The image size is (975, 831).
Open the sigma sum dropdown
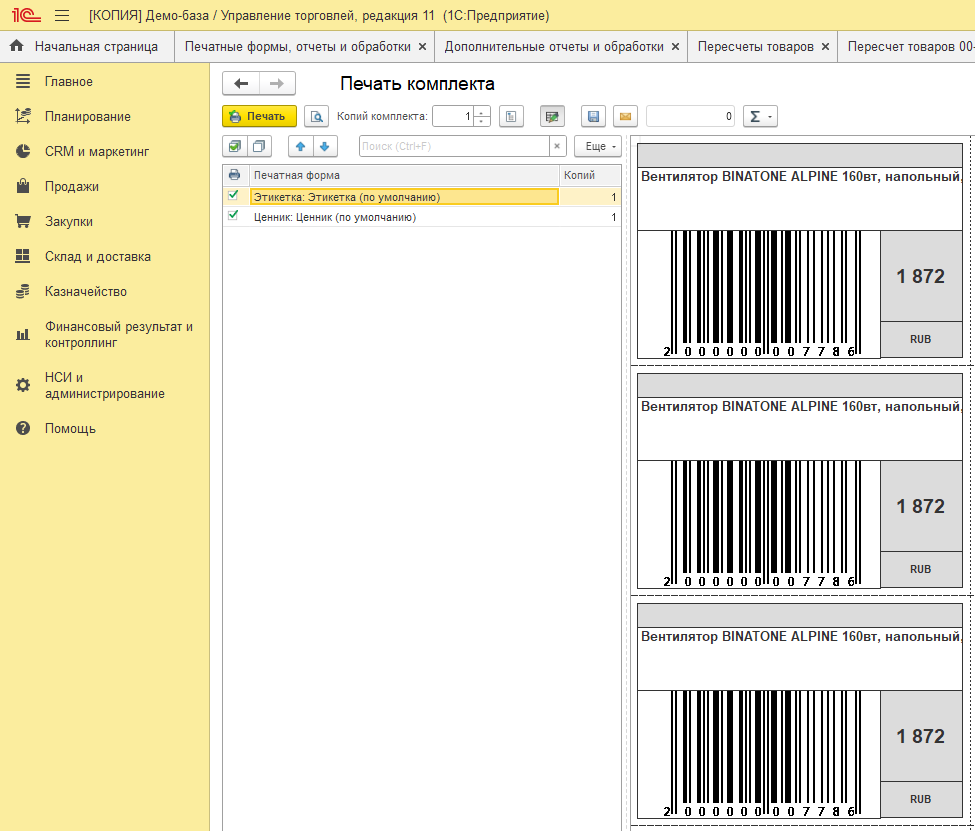tap(760, 116)
